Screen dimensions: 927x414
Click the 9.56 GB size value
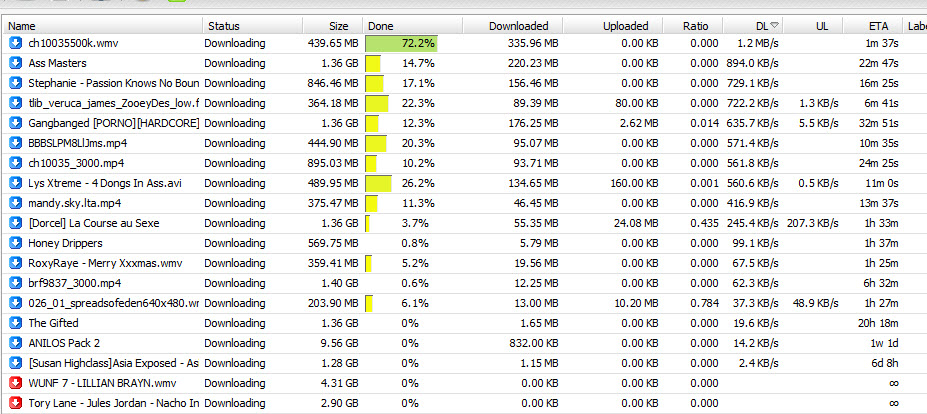(x=339, y=343)
